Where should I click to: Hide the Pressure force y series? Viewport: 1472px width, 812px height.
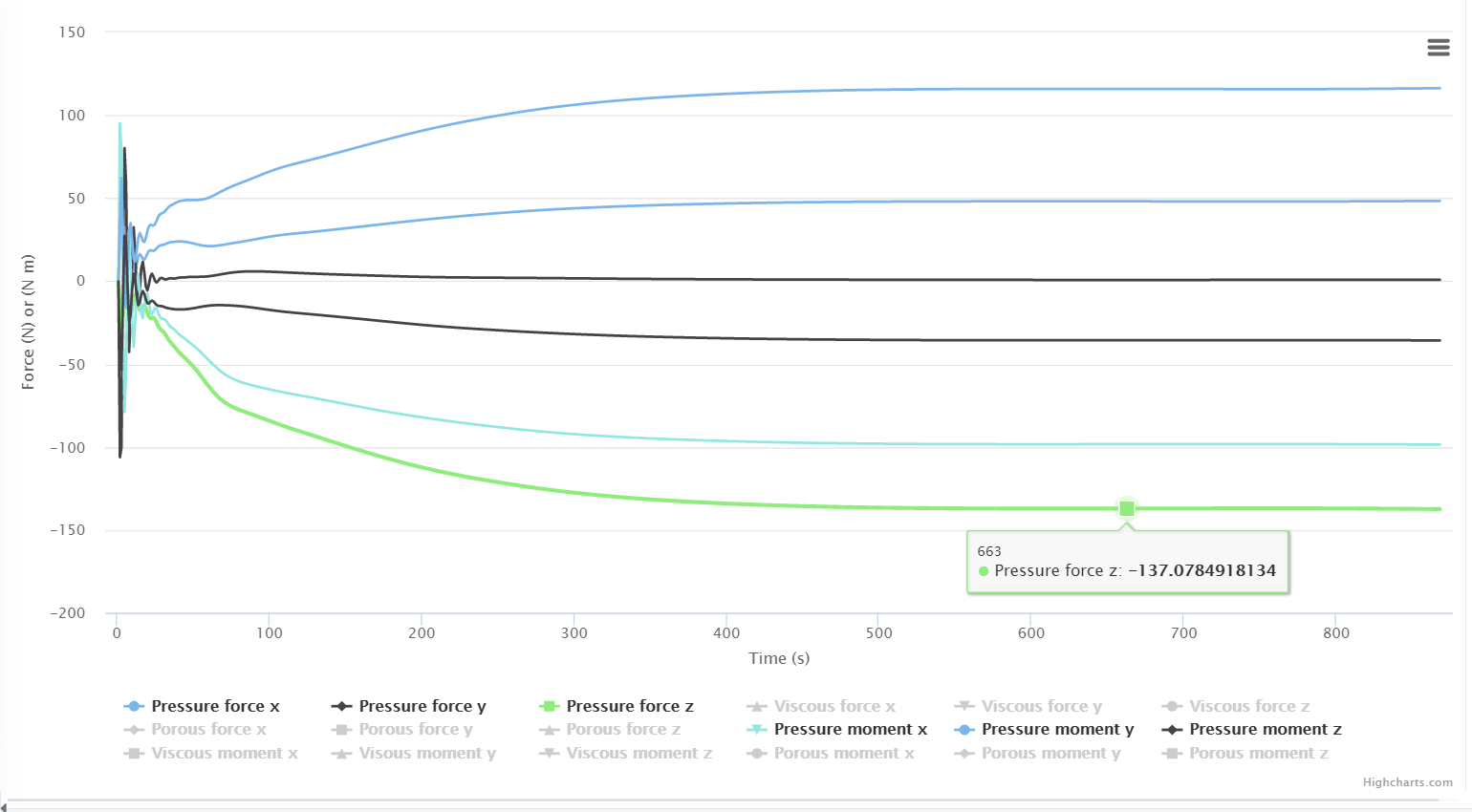(422, 707)
